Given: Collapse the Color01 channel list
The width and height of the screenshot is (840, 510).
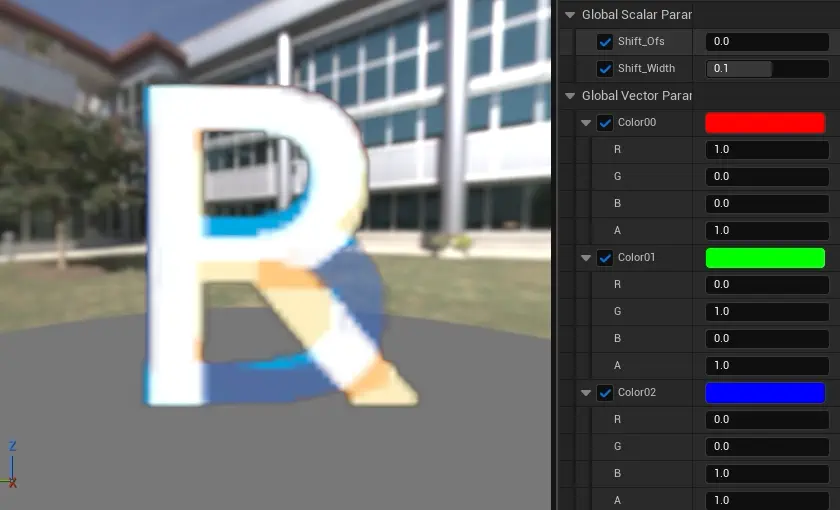Looking at the screenshot, I should point(586,258).
